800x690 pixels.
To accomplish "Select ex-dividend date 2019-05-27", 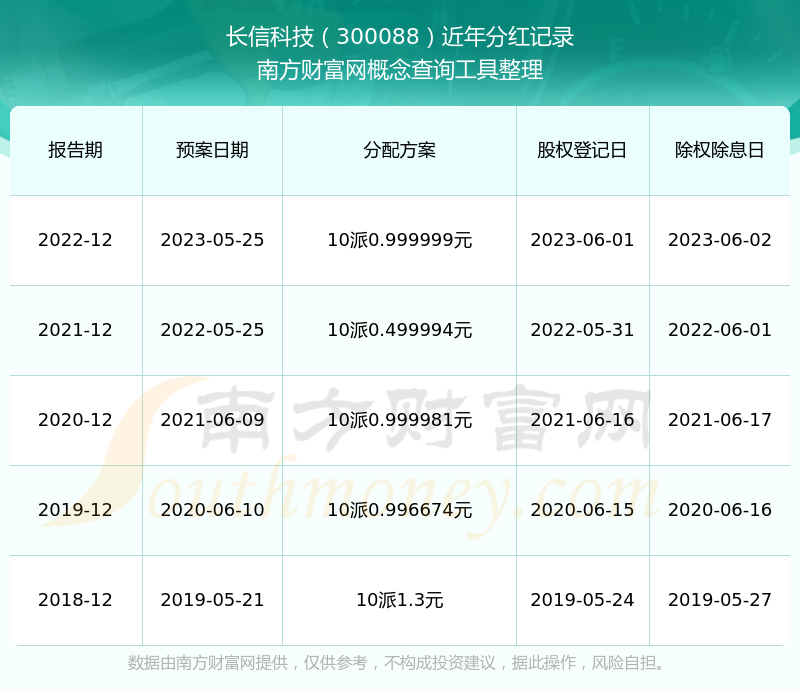I will pos(719,600).
